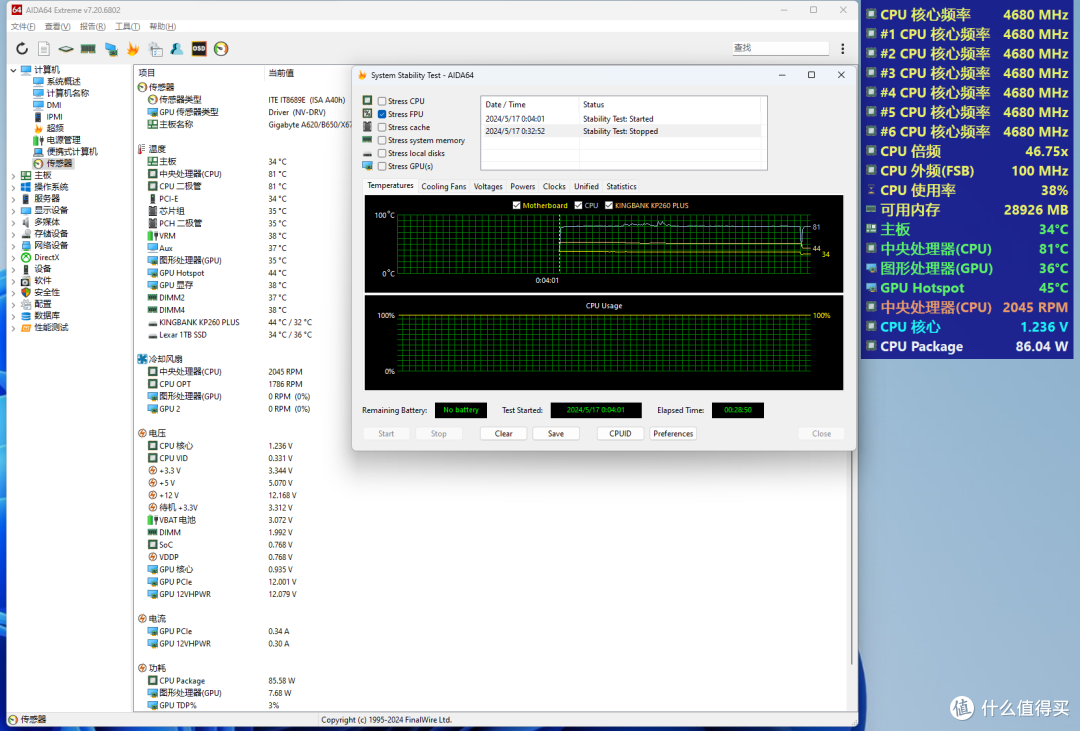Expand the 操作系统 tree node arrow

13,187
